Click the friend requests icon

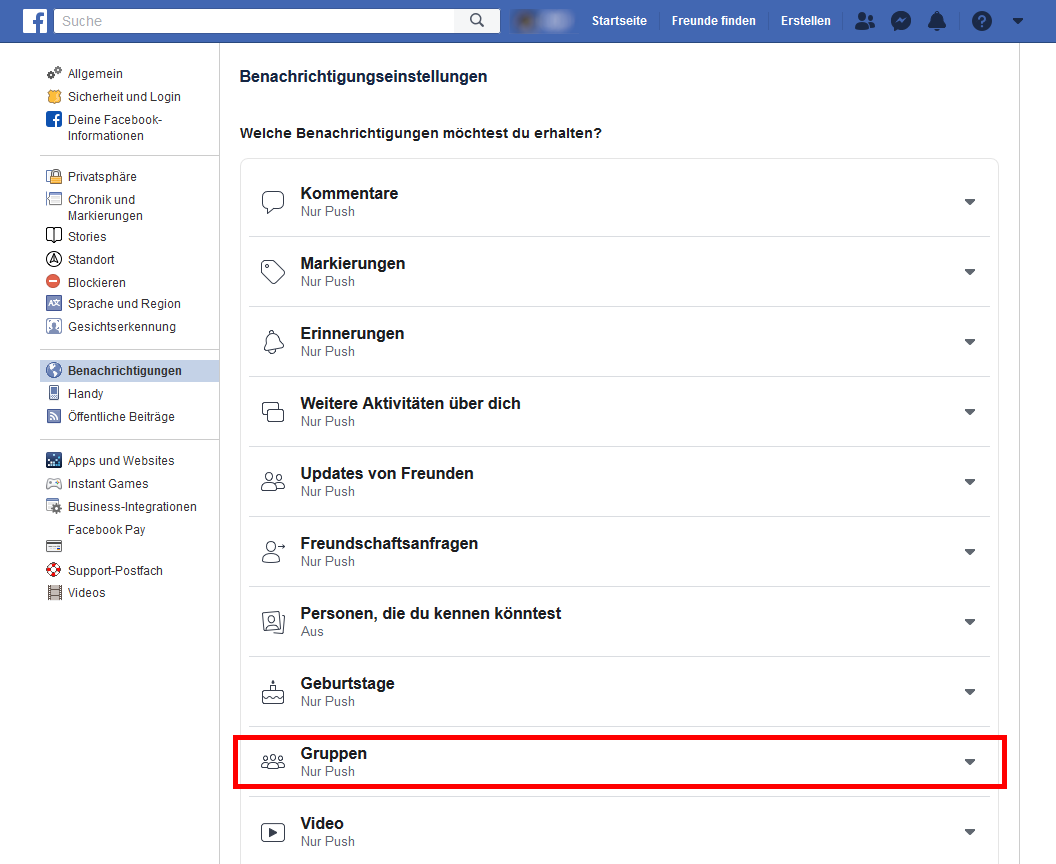pyautogui.click(x=865, y=20)
